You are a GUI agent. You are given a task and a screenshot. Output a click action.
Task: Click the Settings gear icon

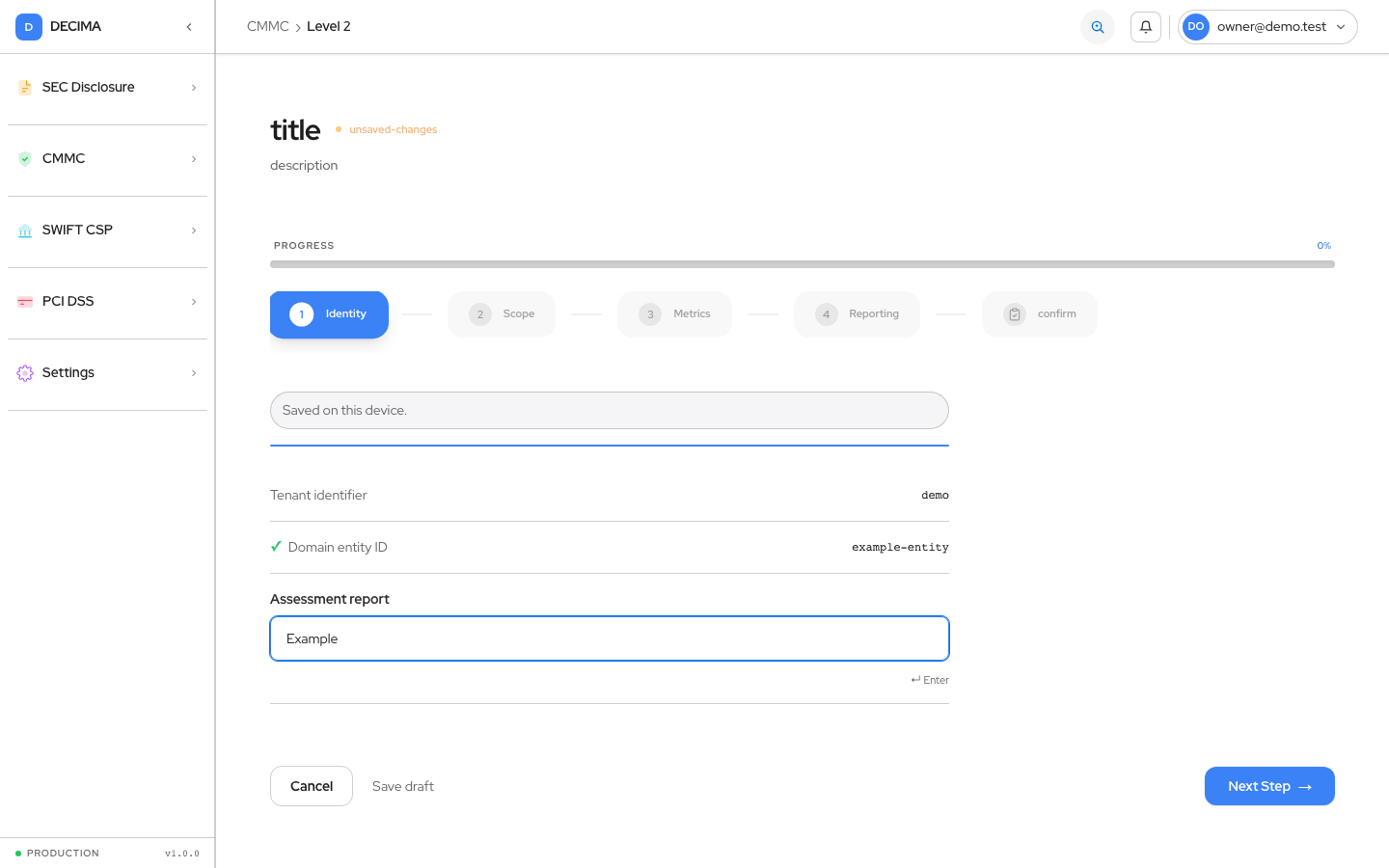[25, 373]
